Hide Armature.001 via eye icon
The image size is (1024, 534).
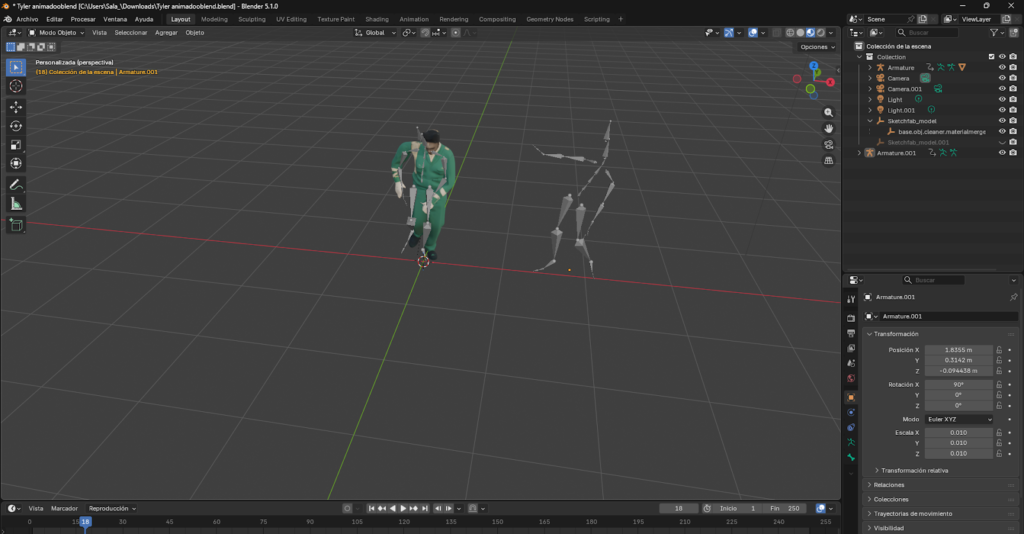click(1002, 153)
